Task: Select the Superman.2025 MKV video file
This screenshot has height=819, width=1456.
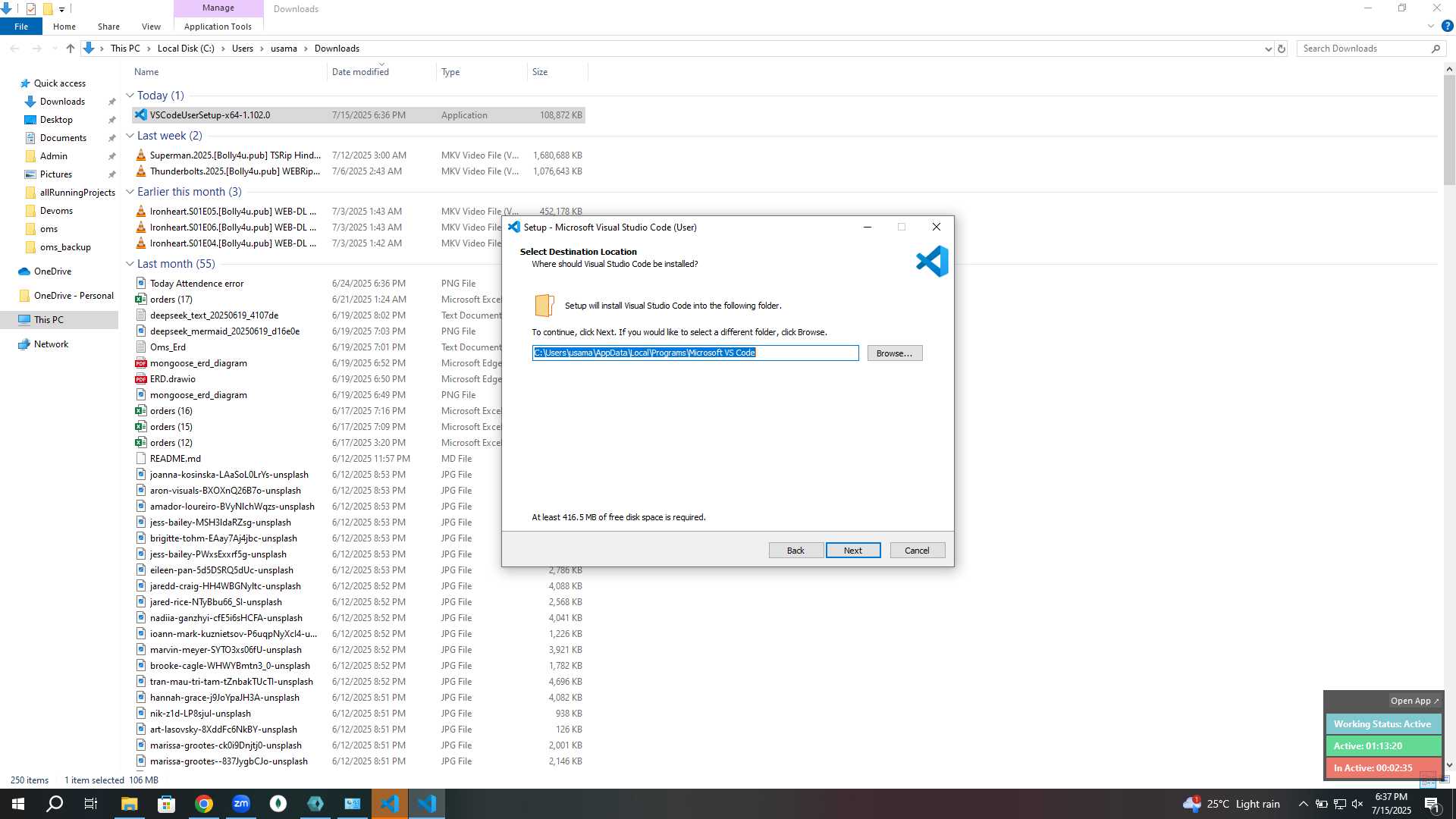Action: [358, 155]
